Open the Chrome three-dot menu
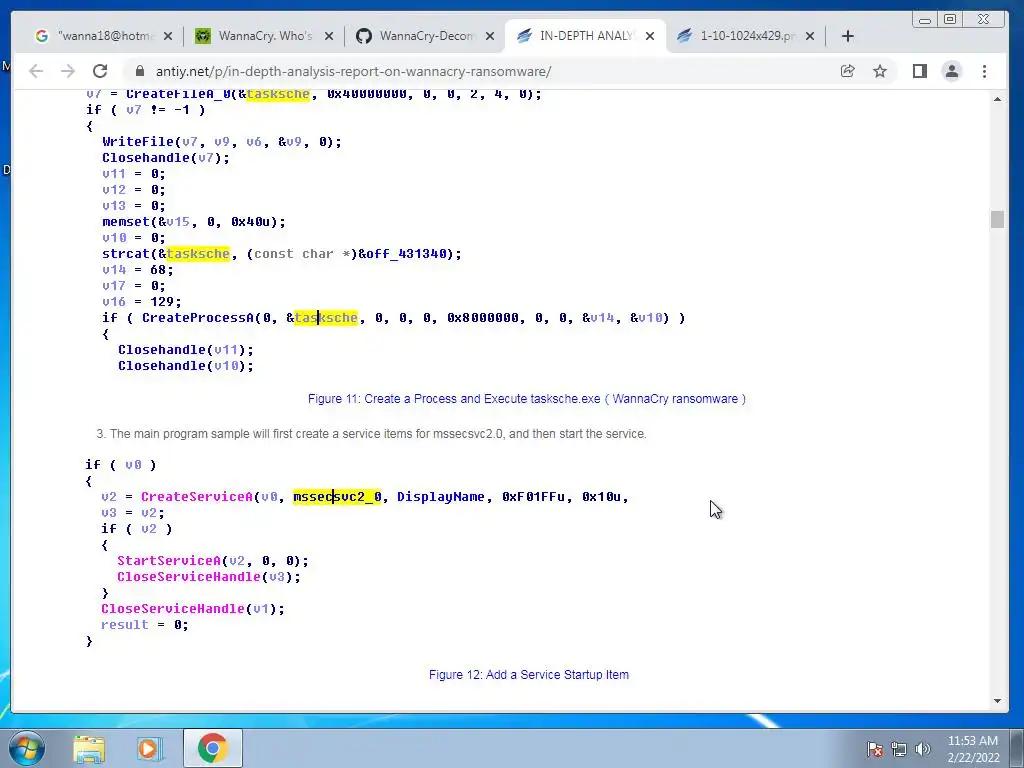The image size is (1024, 768). pyautogui.click(x=984, y=71)
